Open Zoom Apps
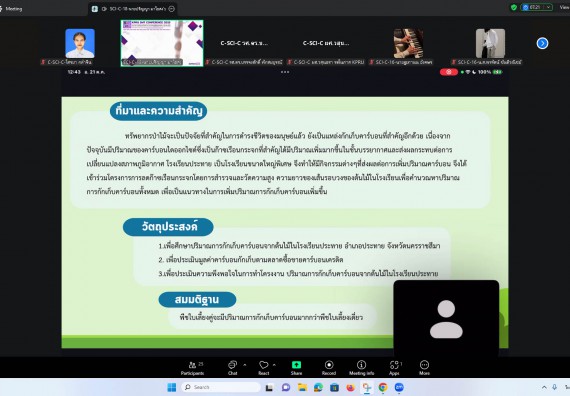 coord(395,368)
